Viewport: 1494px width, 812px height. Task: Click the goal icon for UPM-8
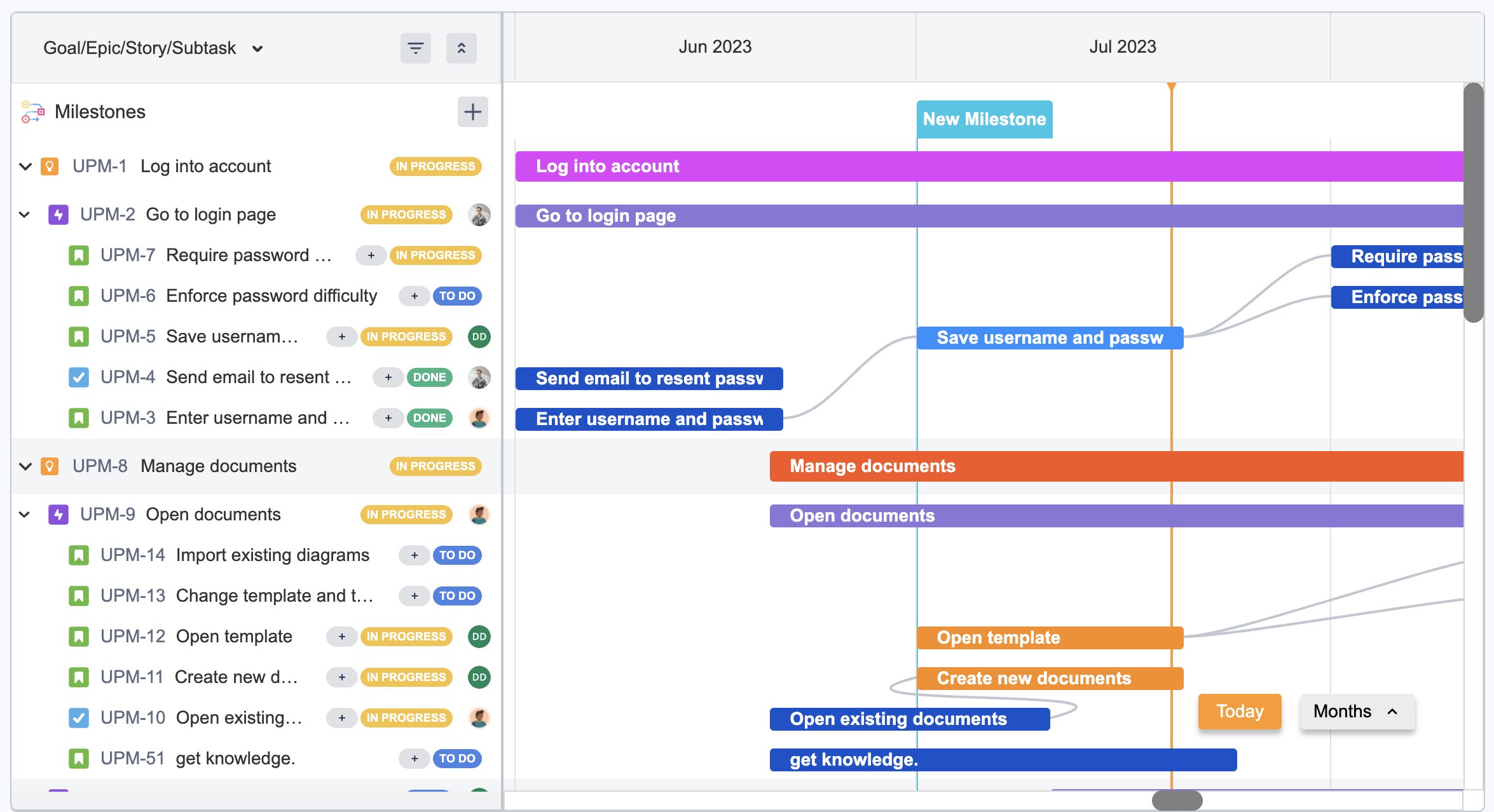click(50, 466)
